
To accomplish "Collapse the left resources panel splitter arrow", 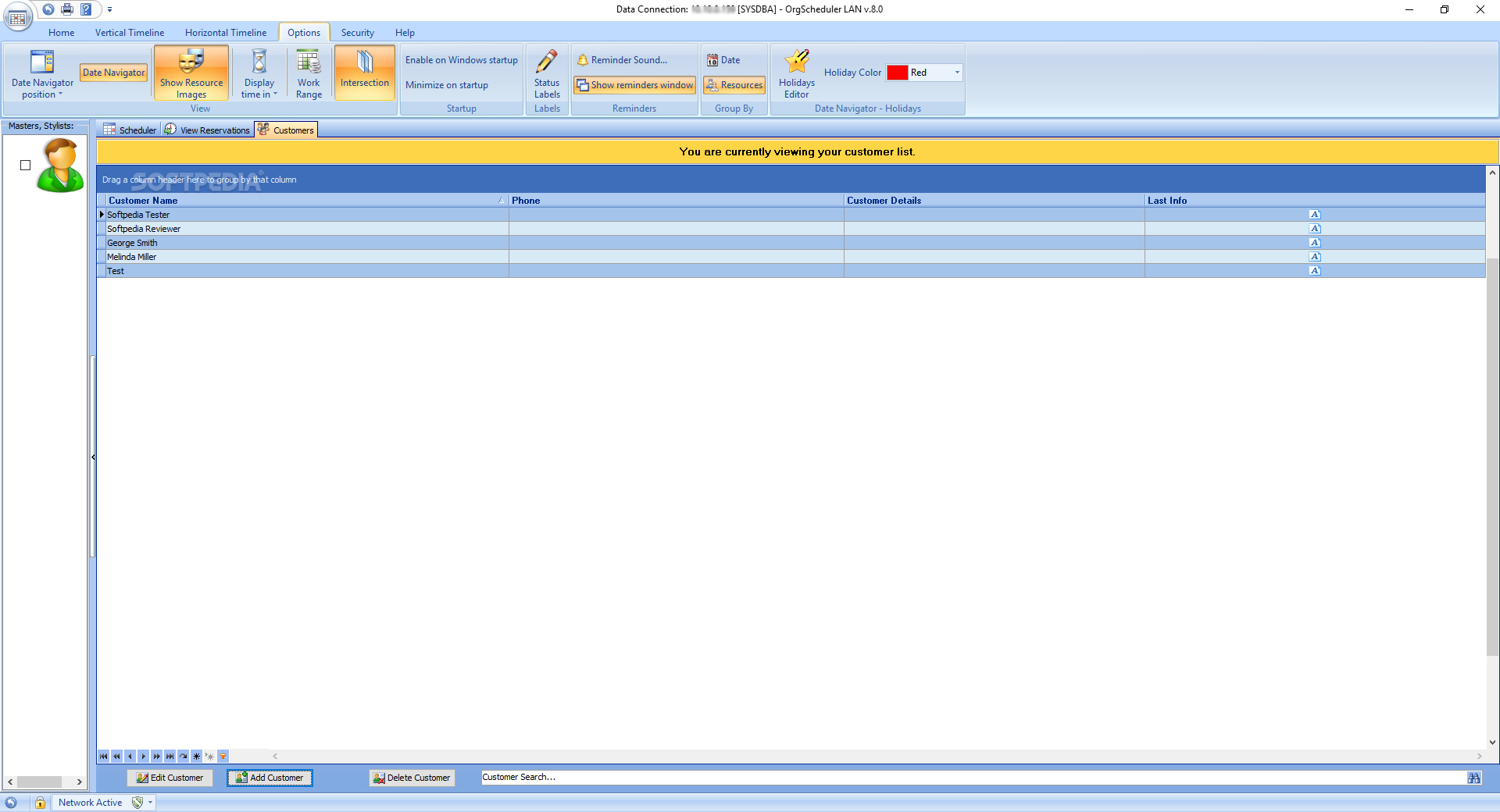I will click(x=93, y=457).
